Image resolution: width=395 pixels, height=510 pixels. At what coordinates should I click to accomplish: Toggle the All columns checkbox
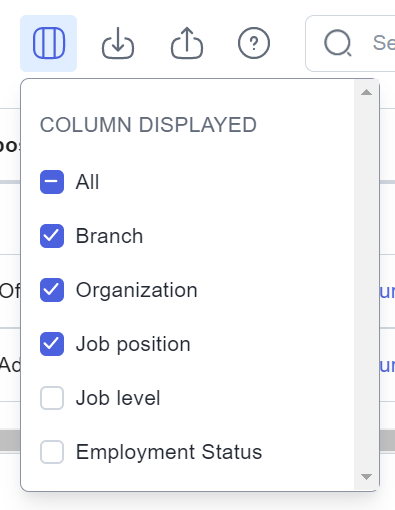point(52,182)
